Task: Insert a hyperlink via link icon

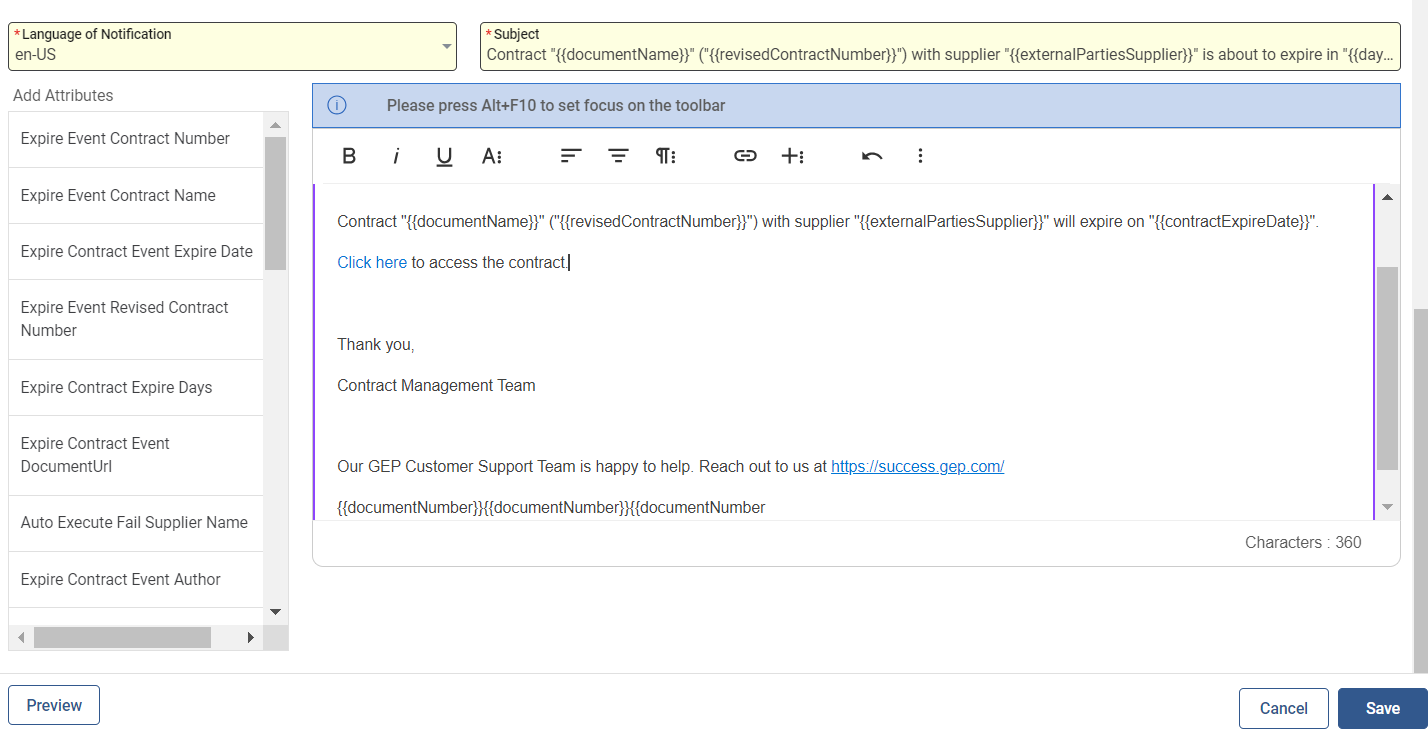Action: [745, 156]
